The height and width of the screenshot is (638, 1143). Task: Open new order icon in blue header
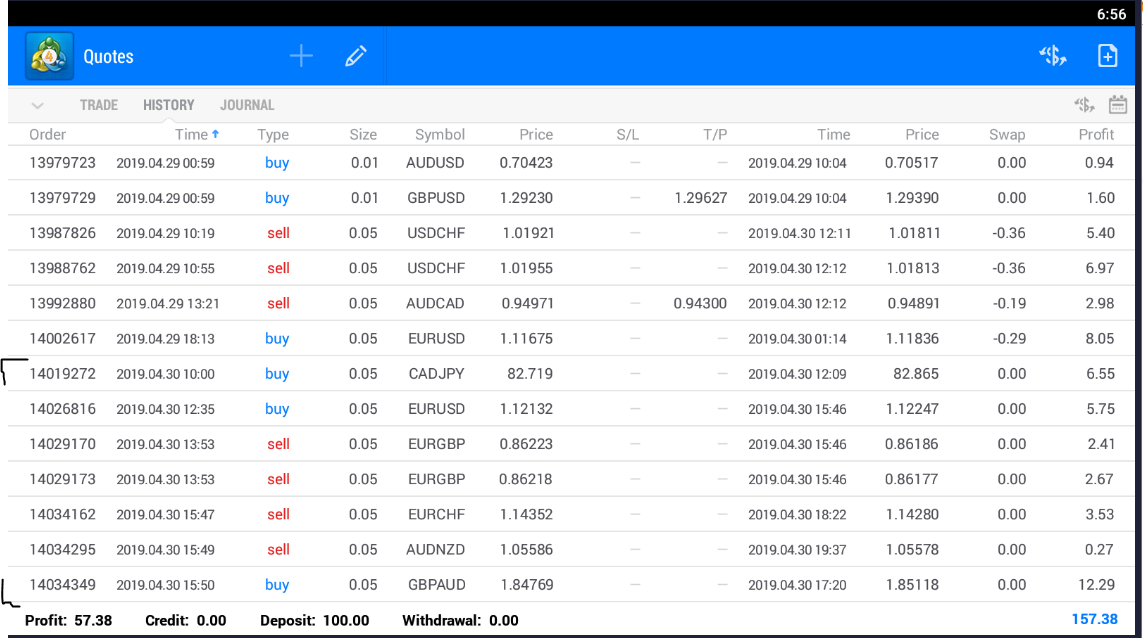1053,56
